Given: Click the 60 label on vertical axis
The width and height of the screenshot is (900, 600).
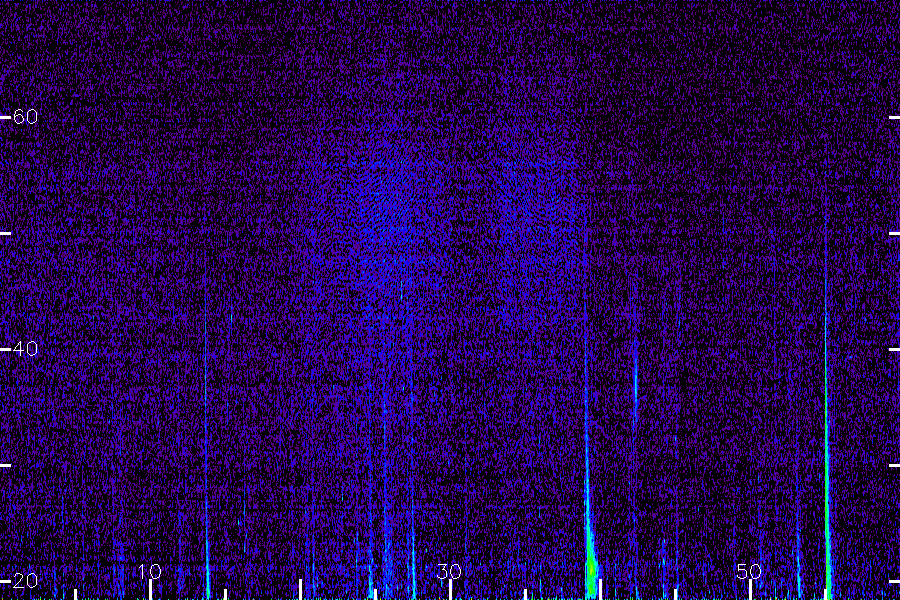Looking at the screenshot, I should [x=25, y=117].
